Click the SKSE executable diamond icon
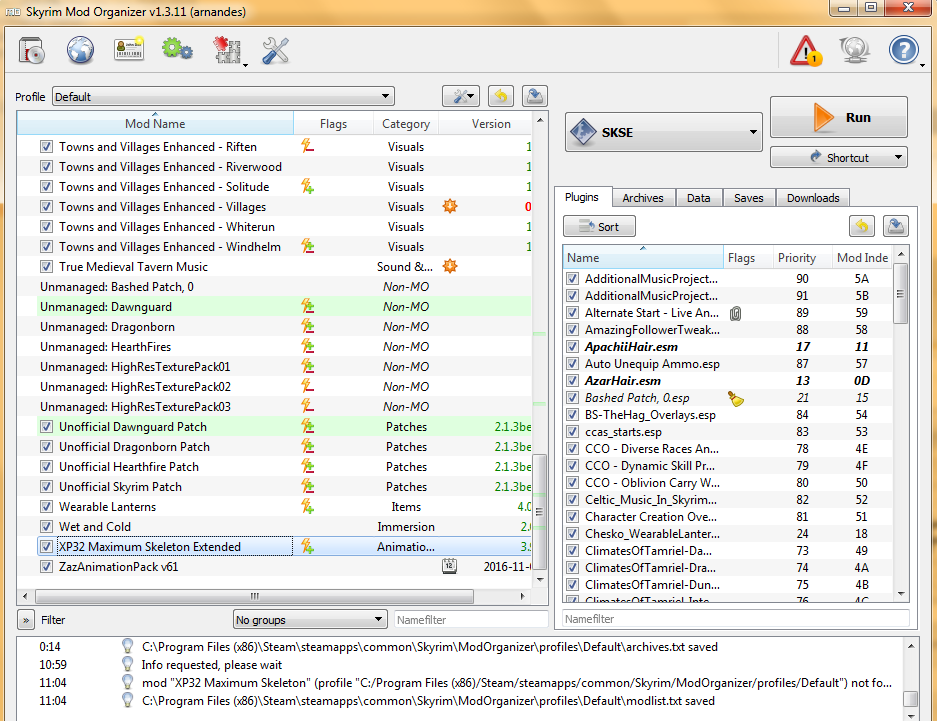The height and width of the screenshot is (721, 937). tap(583, 131)
